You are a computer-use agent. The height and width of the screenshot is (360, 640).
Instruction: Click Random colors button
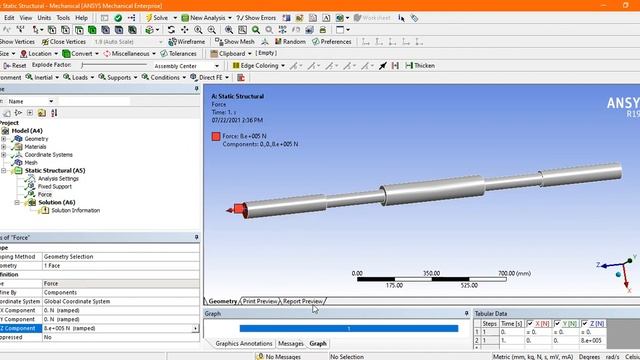(290, 42)
